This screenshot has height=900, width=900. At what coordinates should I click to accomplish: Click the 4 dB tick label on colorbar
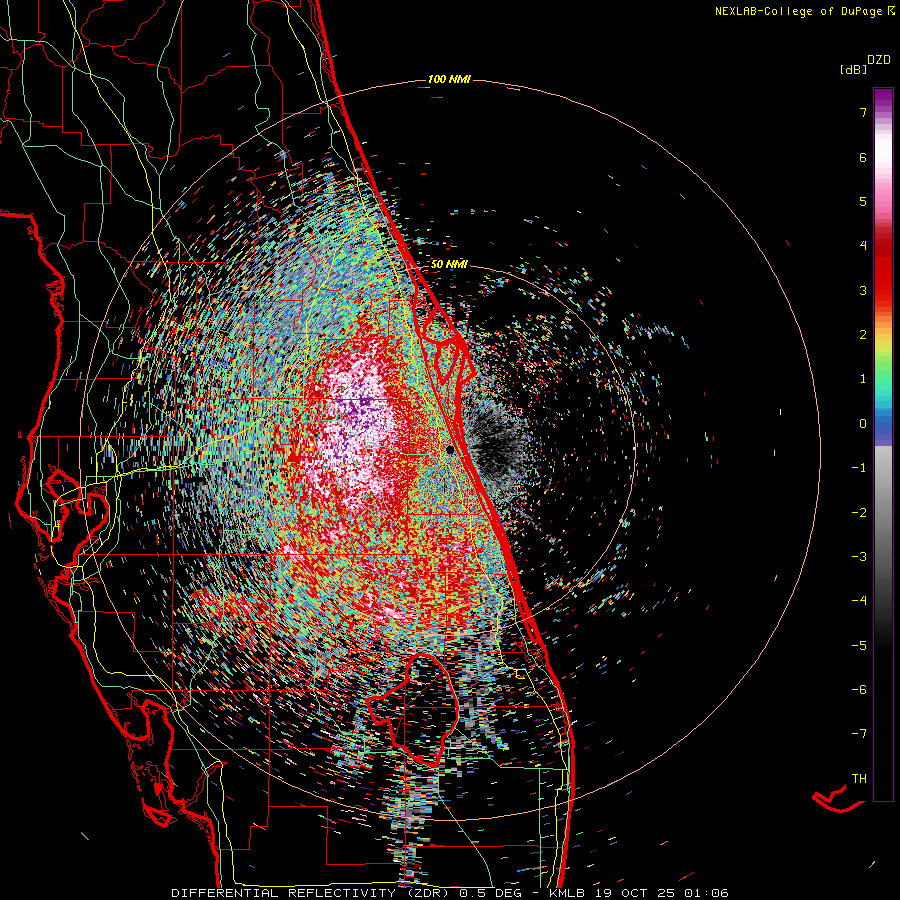click(863, 246)
